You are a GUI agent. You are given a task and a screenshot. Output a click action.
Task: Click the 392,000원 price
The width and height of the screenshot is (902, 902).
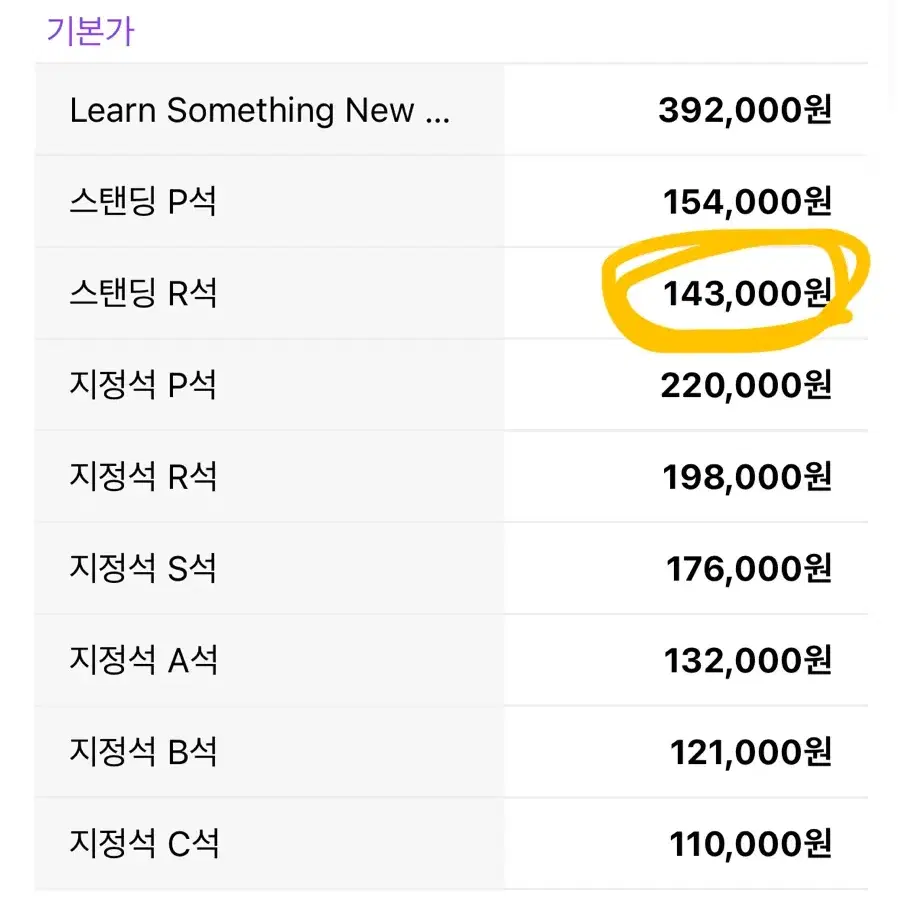[745, 110]
